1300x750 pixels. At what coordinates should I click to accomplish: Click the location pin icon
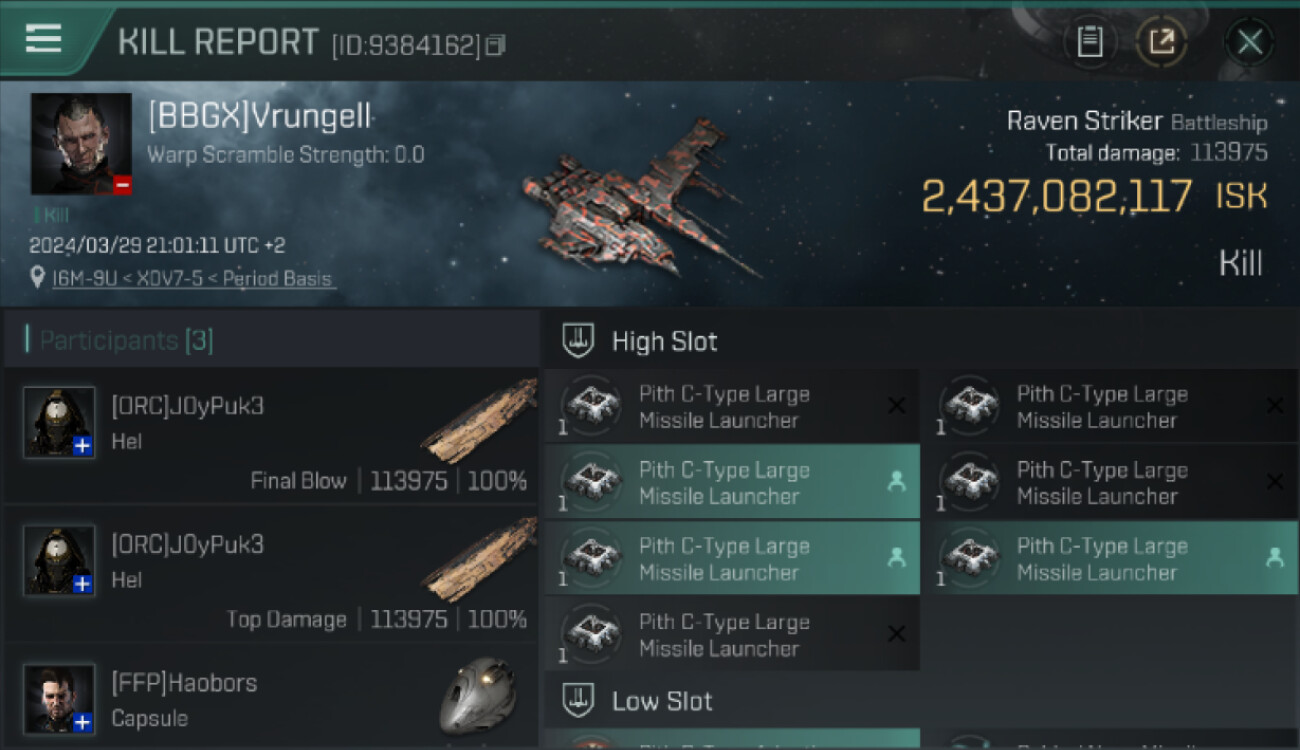point(38,278)
